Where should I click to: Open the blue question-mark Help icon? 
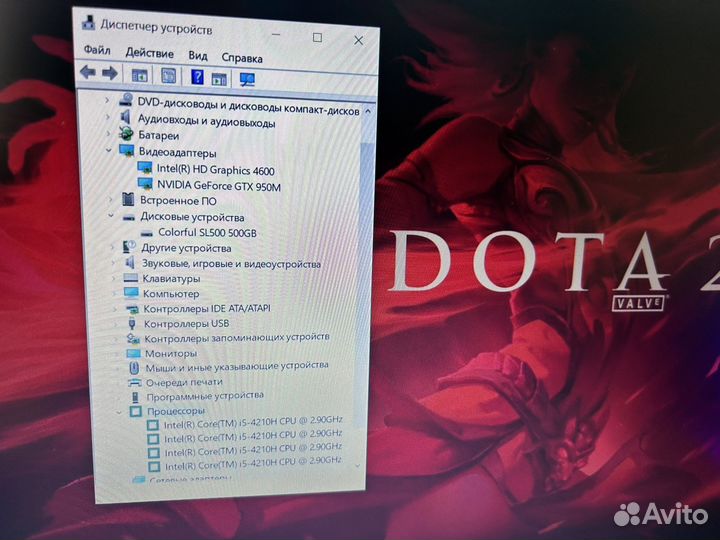click(x=197, y=76)
